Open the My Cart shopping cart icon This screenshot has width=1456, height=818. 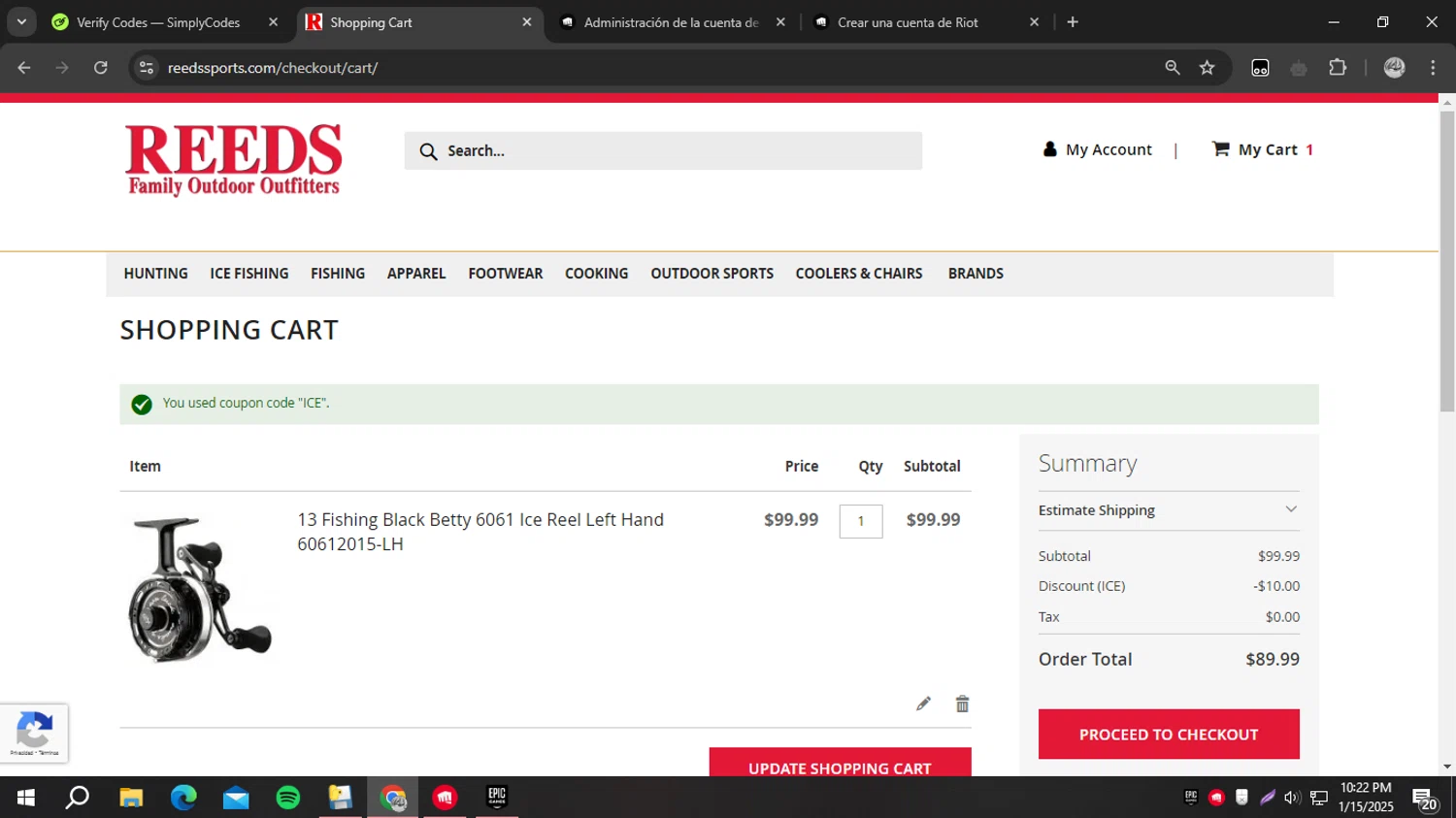1220,148
